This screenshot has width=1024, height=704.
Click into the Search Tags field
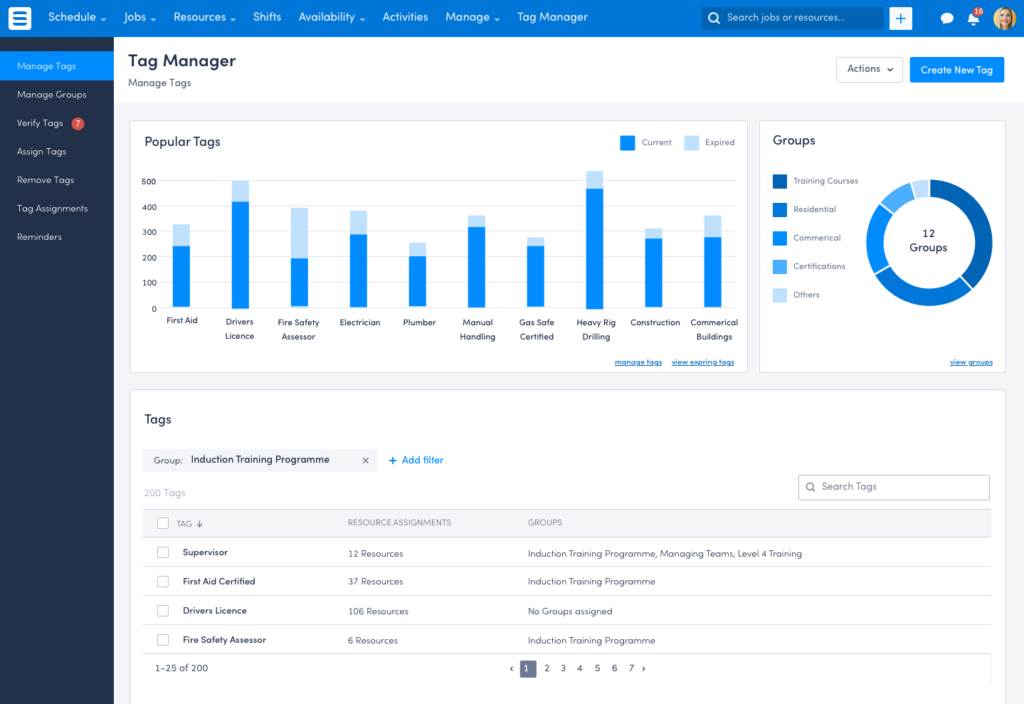tap(893, 487)
